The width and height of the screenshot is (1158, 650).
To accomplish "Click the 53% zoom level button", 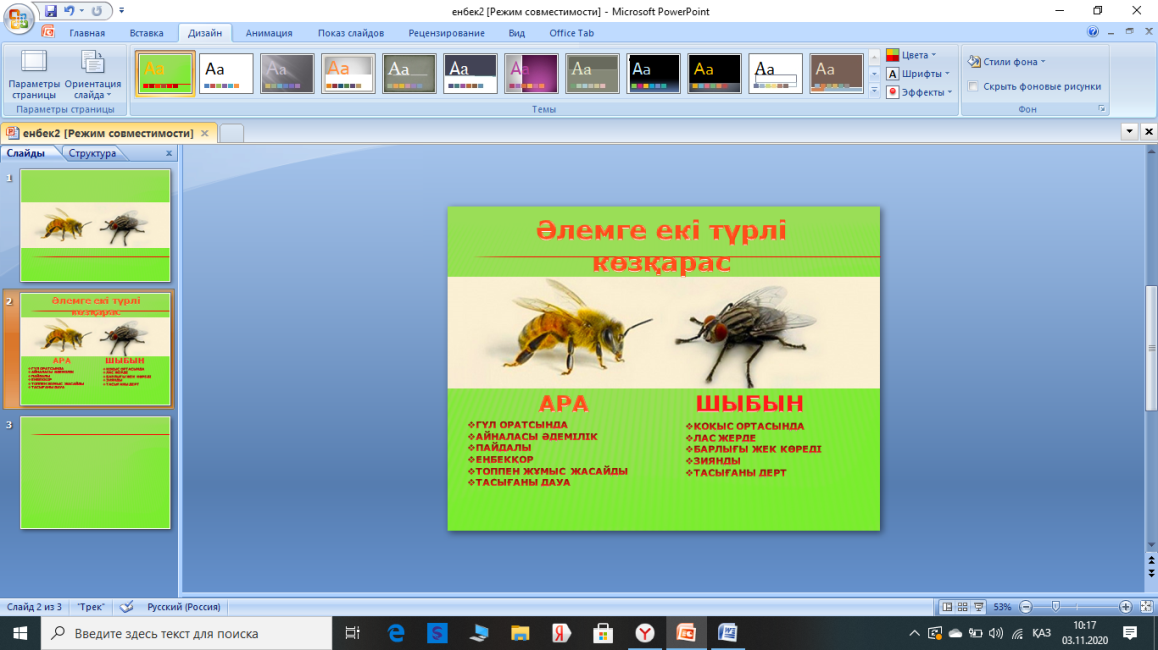I will pyautogui.click(x=1001, y=606).
